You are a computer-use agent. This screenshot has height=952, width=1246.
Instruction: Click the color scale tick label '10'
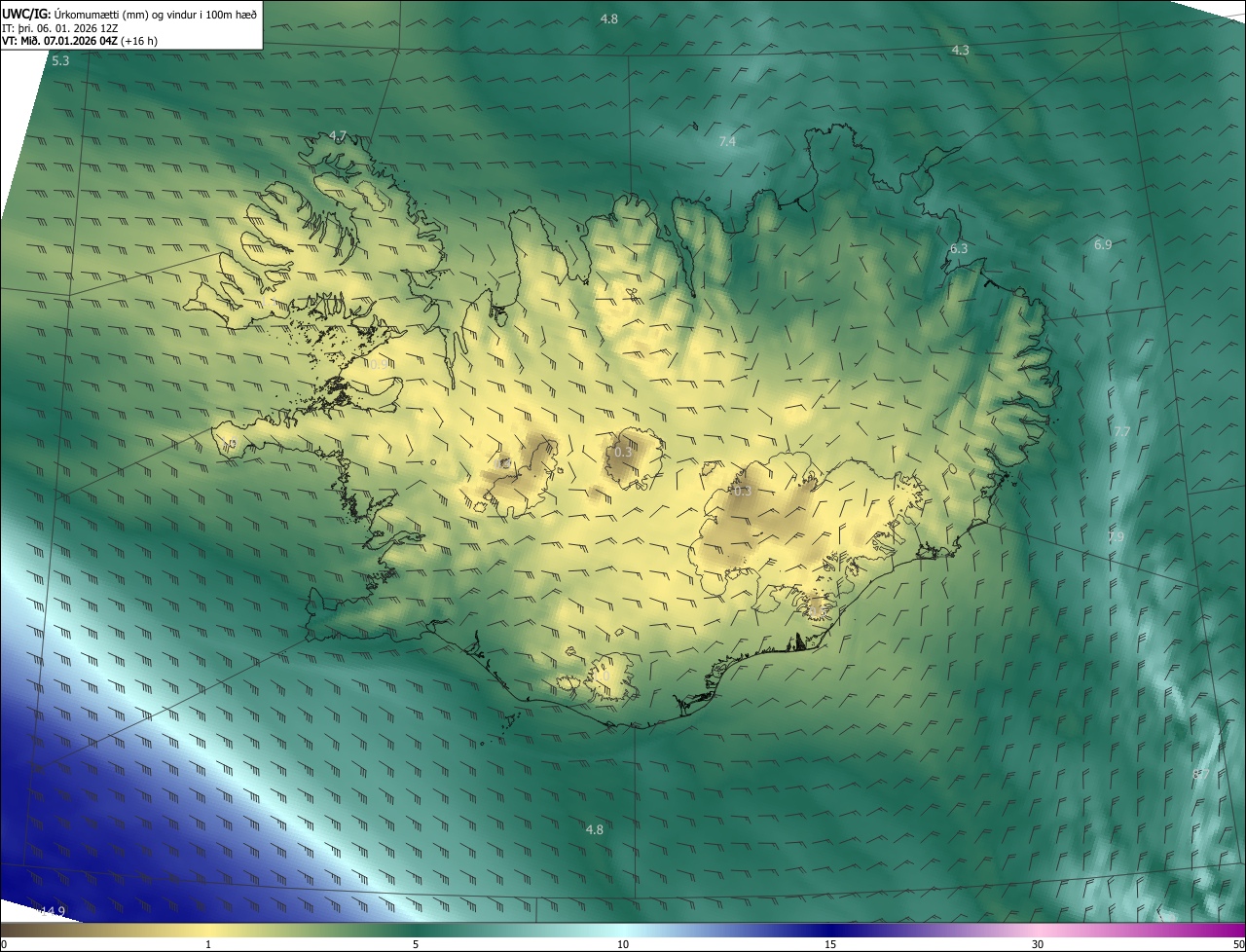[623, 944]
